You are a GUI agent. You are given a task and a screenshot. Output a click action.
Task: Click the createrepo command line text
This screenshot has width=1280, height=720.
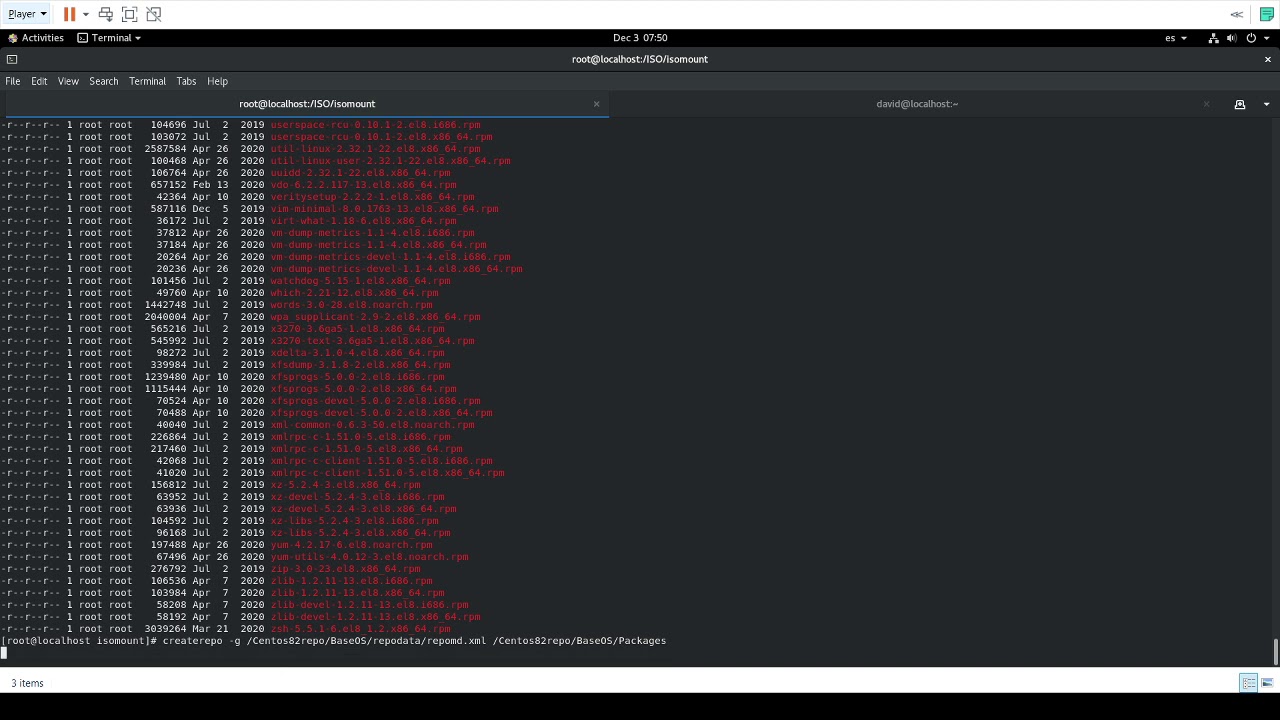[414, 640]
